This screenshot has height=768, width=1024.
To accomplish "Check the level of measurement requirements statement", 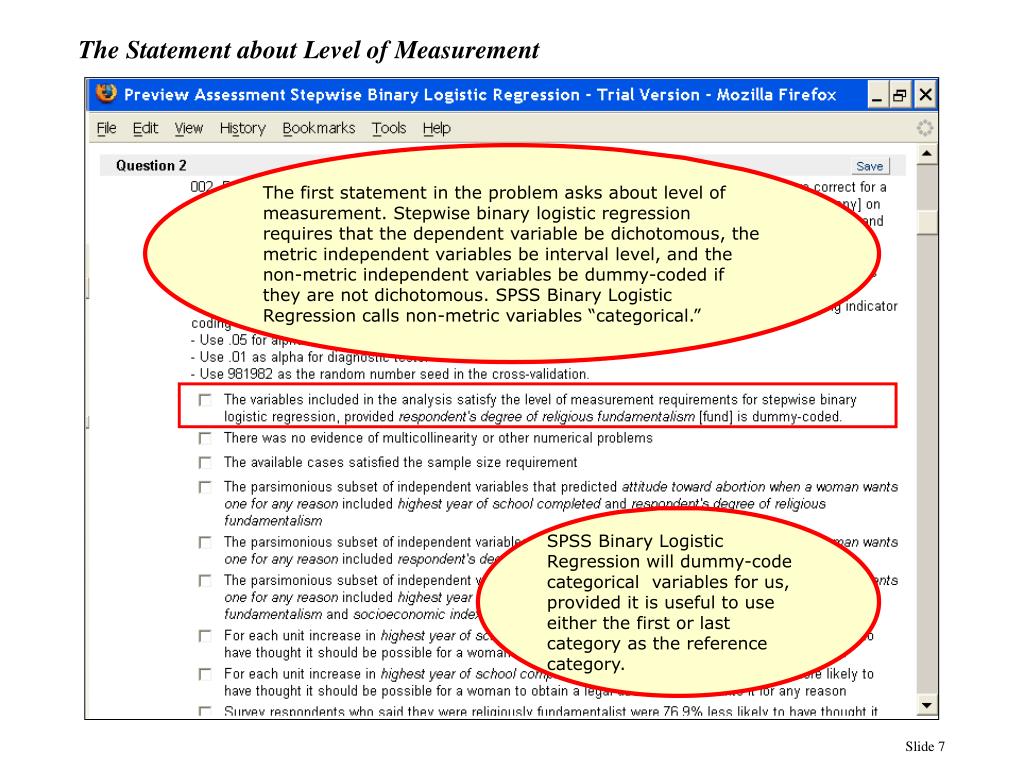I will pyautogui.click(x=205, y=400).
